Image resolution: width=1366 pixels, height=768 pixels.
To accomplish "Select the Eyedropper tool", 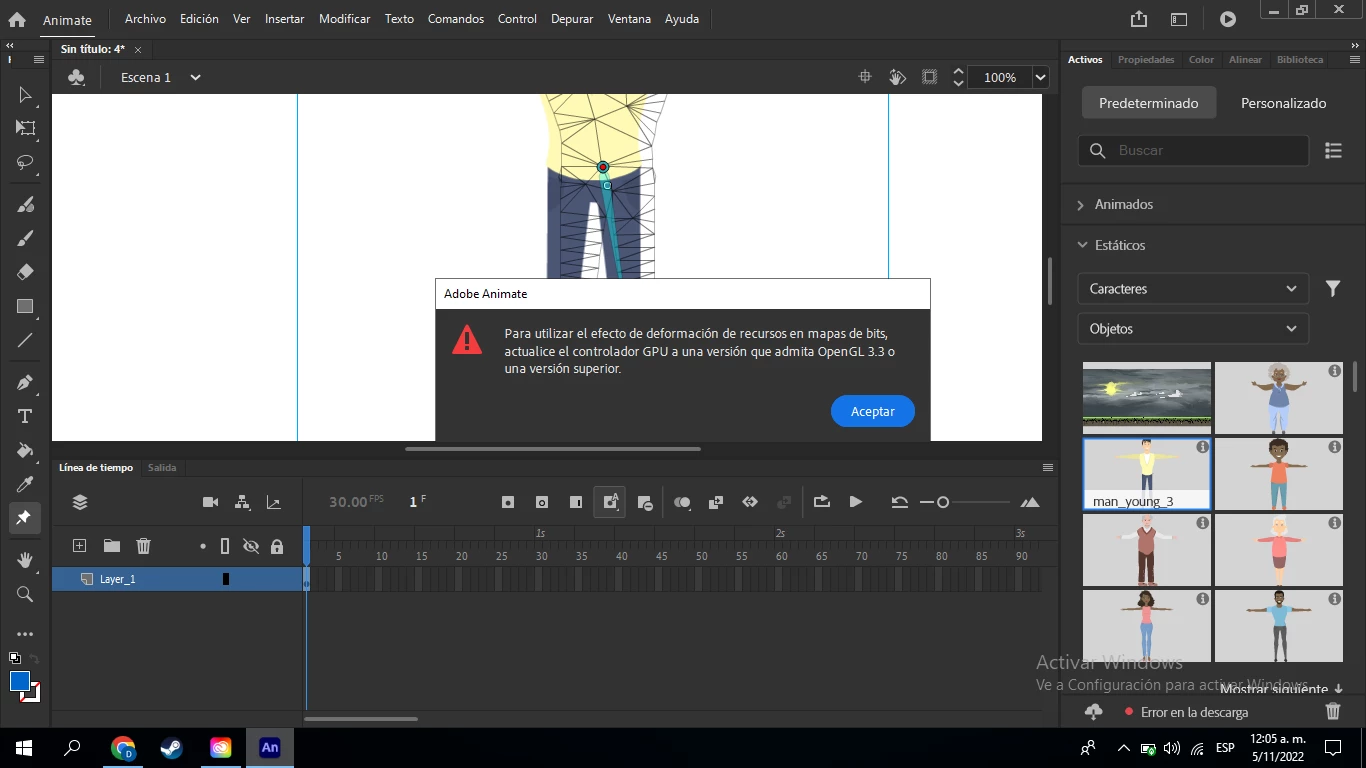I will click(x=26, y=485).
